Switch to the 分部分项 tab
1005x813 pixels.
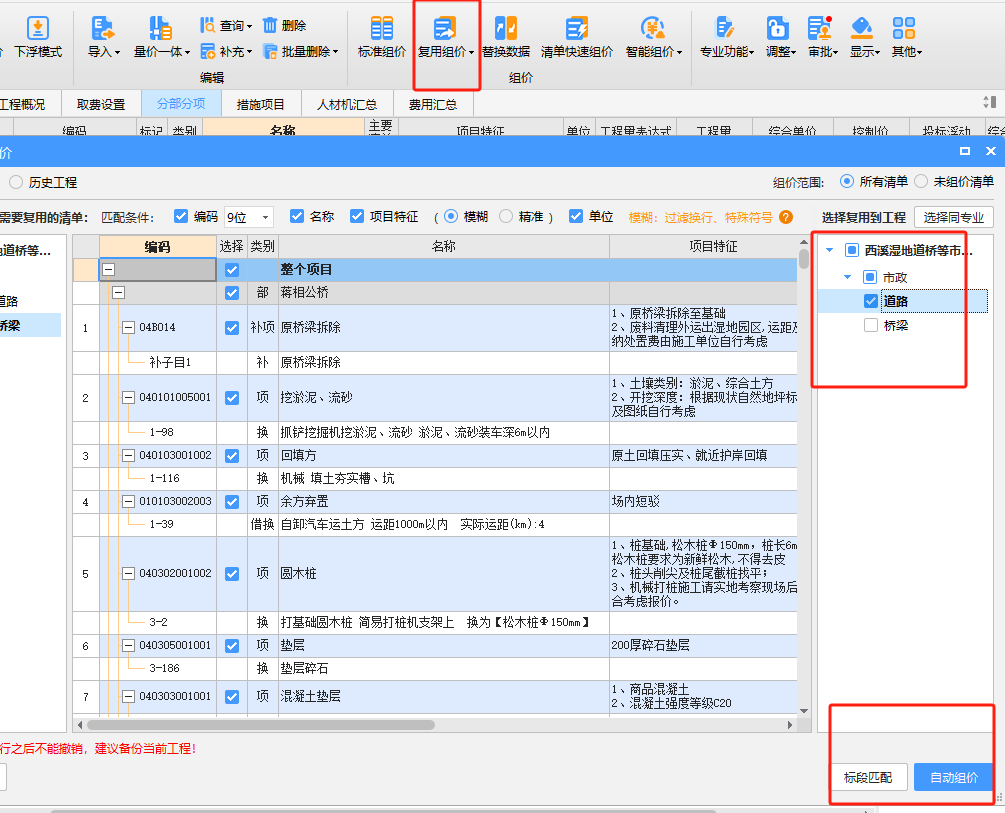point(181,103)
